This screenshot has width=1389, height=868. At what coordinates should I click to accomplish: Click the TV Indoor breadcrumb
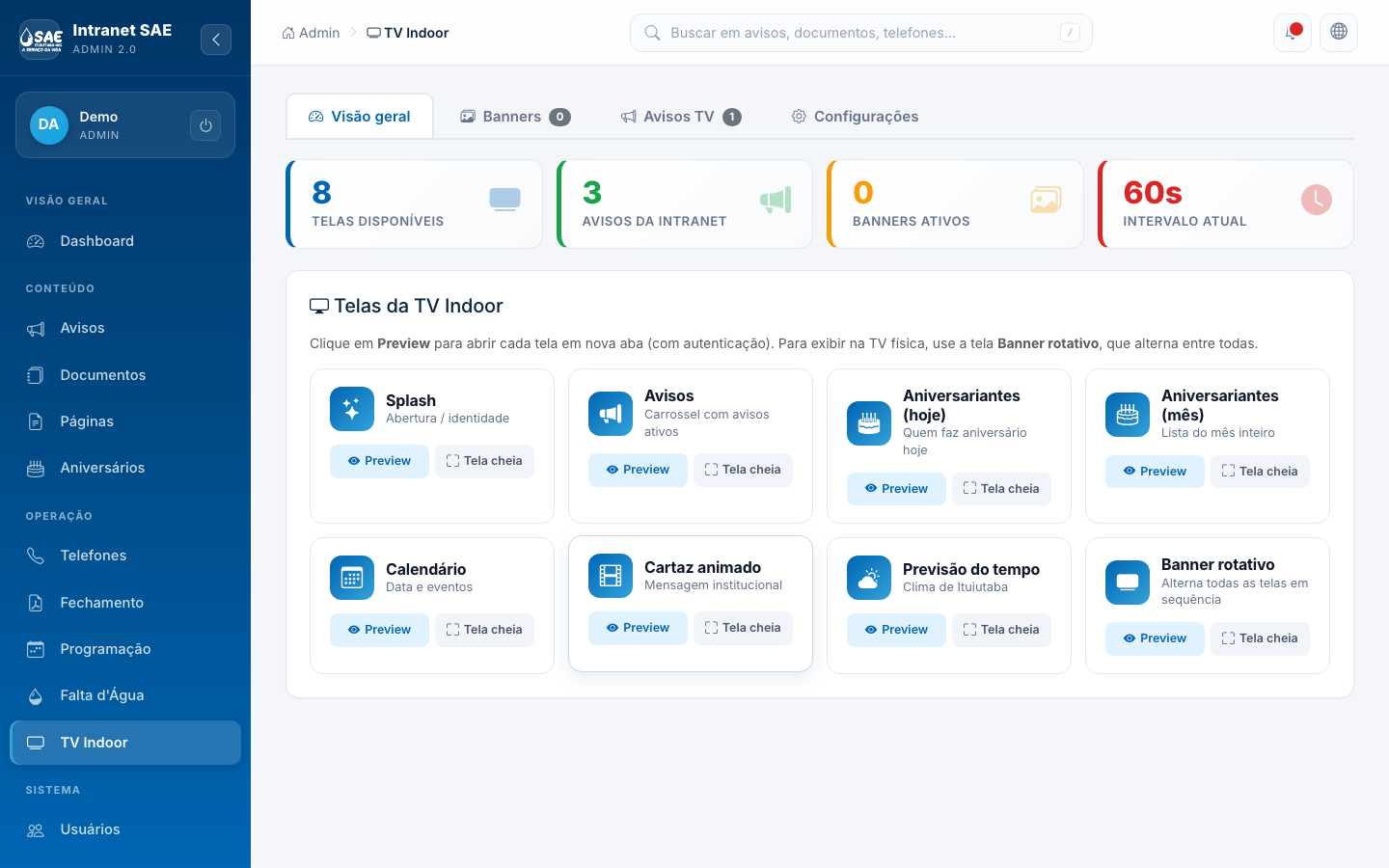pyautogui.click(x=408, y=33)
